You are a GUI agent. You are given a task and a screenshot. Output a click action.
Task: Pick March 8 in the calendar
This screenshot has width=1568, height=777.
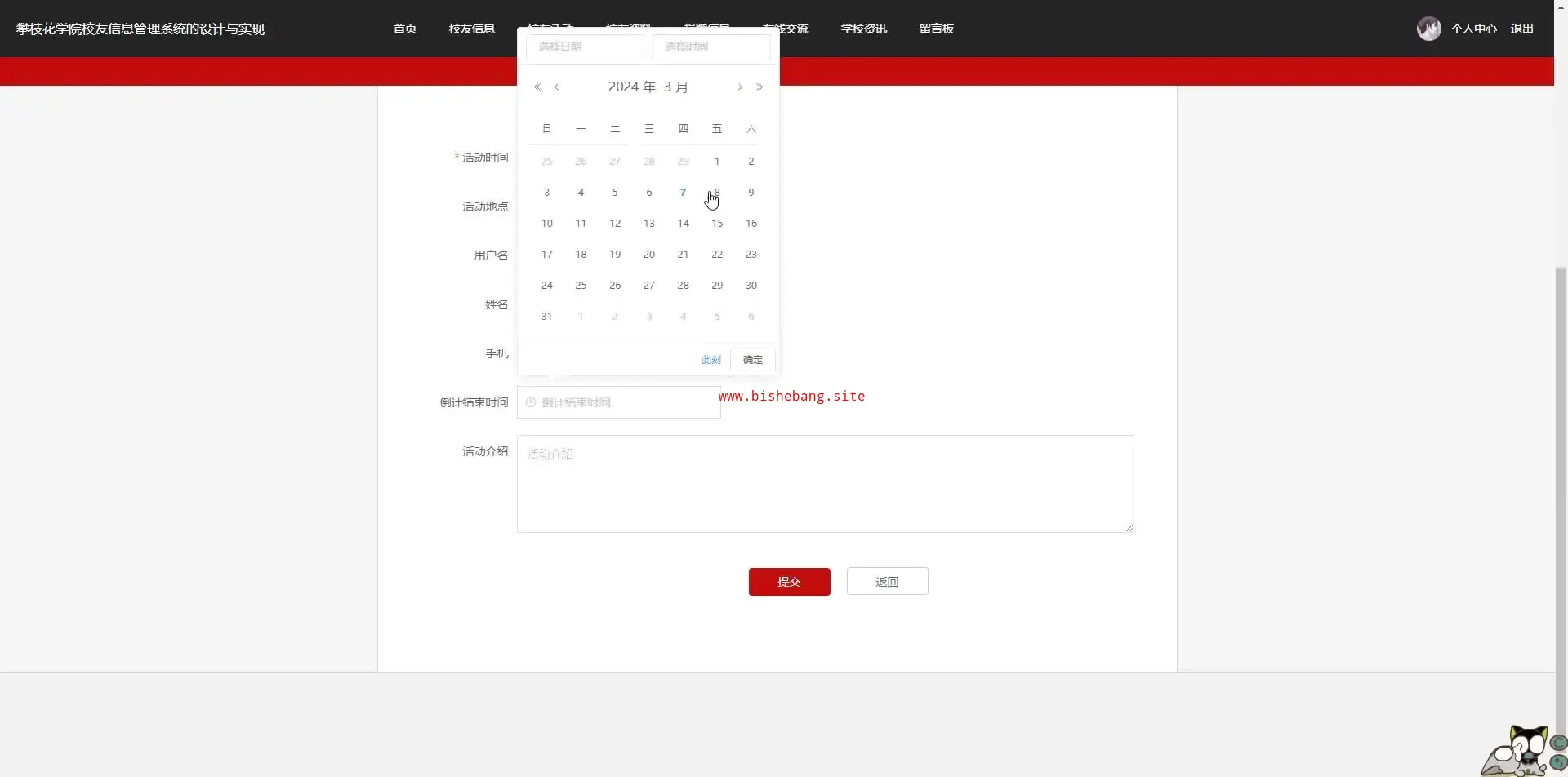[717, 193]
